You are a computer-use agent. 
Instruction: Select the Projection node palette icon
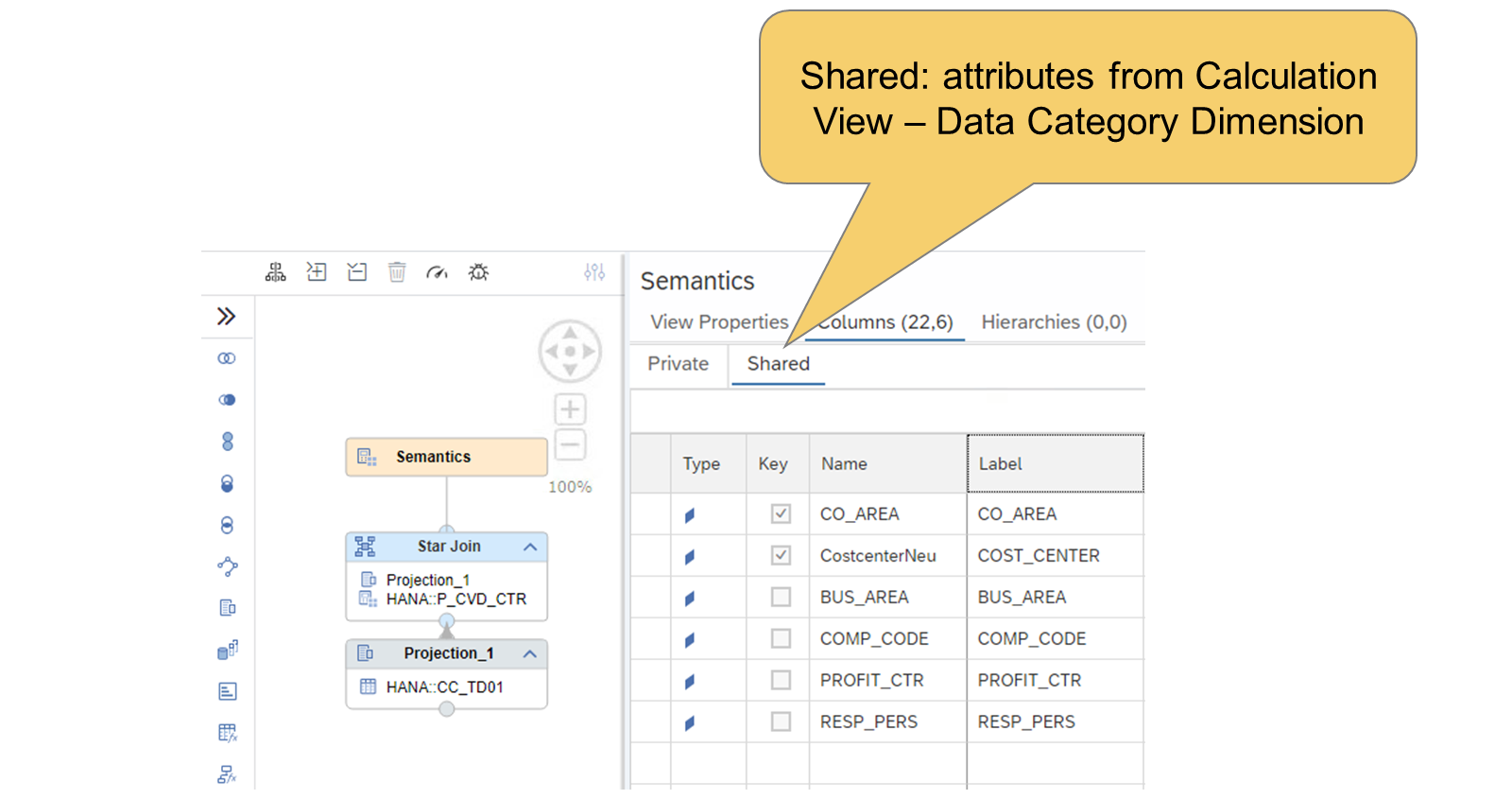[x=227, y=608]
